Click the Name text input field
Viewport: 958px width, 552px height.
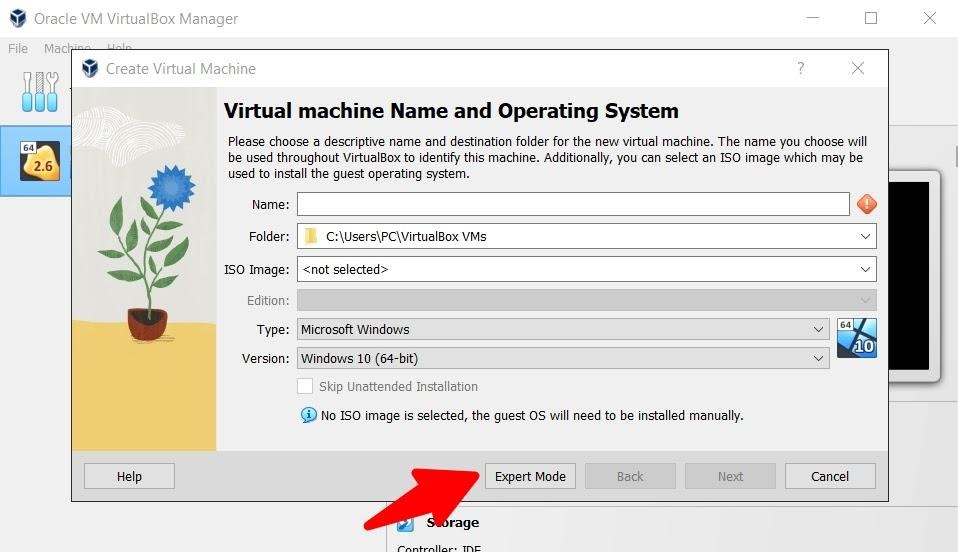coord(572,204)
